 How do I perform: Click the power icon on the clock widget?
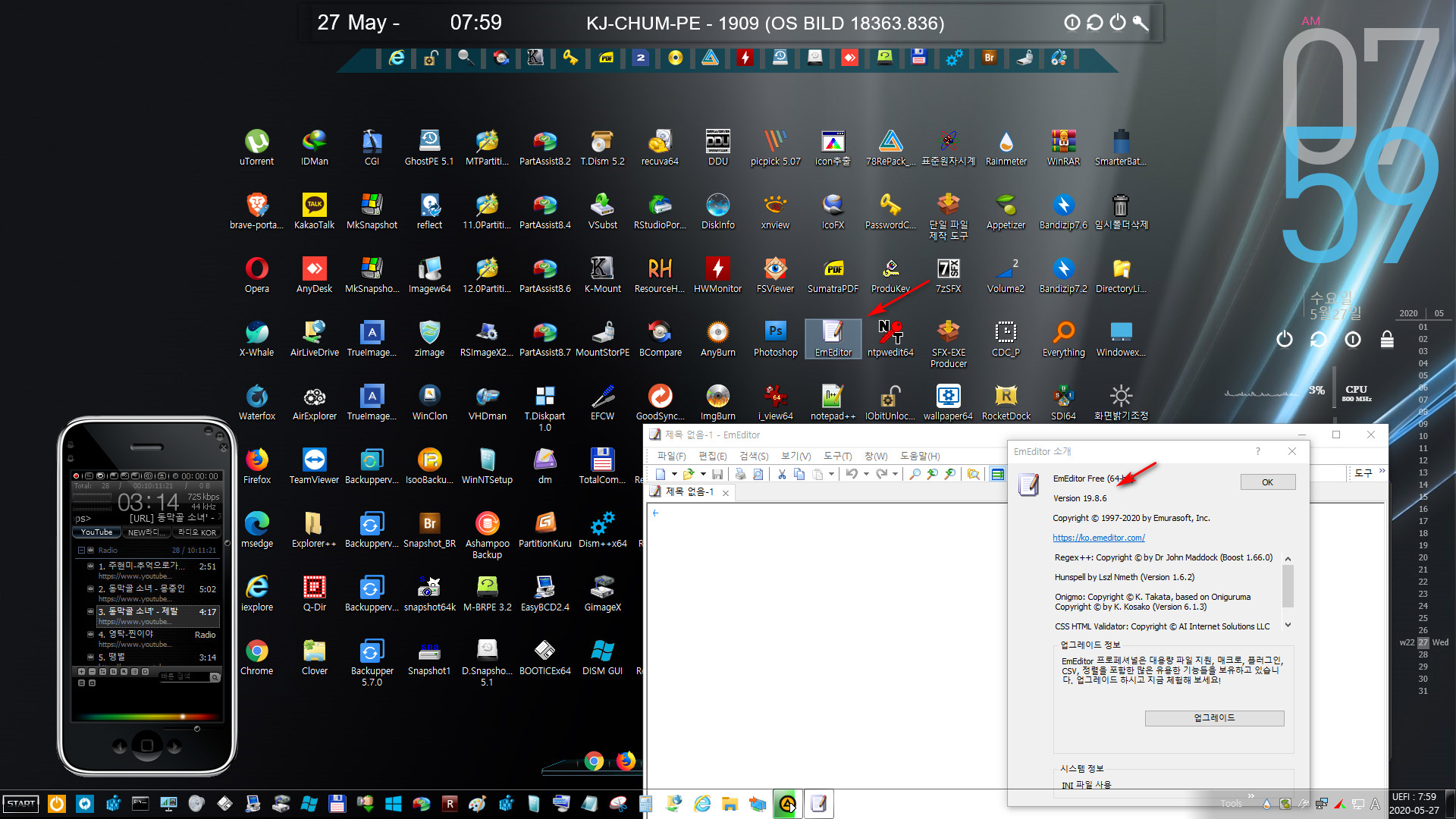[x=1285, y=339]
